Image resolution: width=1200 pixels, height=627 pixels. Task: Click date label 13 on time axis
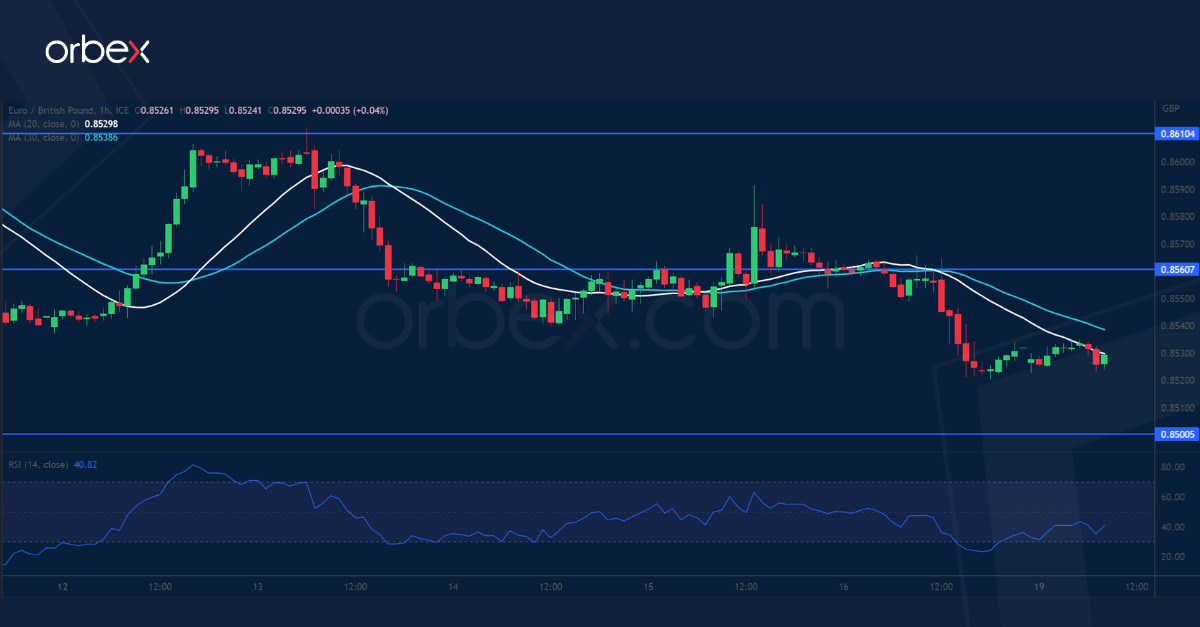[x=257, y=586]
